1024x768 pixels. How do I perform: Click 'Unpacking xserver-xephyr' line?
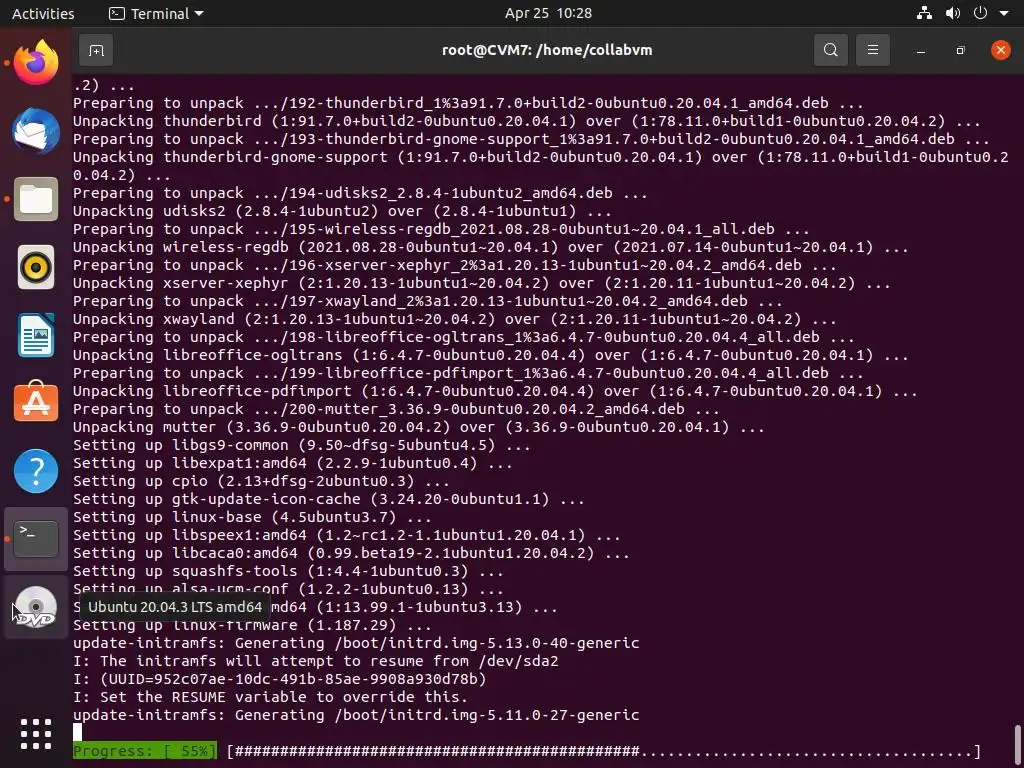click(x=481, y=283)
